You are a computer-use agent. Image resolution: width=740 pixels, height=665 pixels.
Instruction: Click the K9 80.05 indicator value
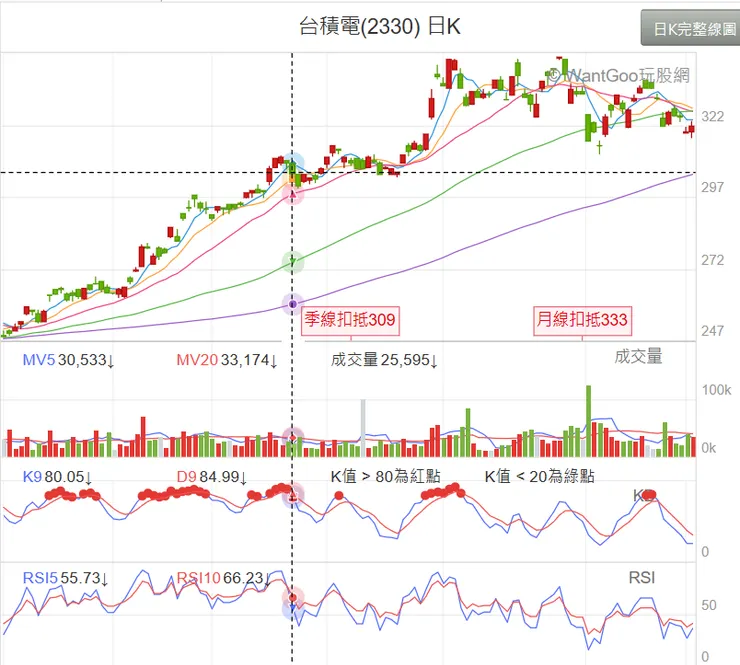[x=57, y=477]
